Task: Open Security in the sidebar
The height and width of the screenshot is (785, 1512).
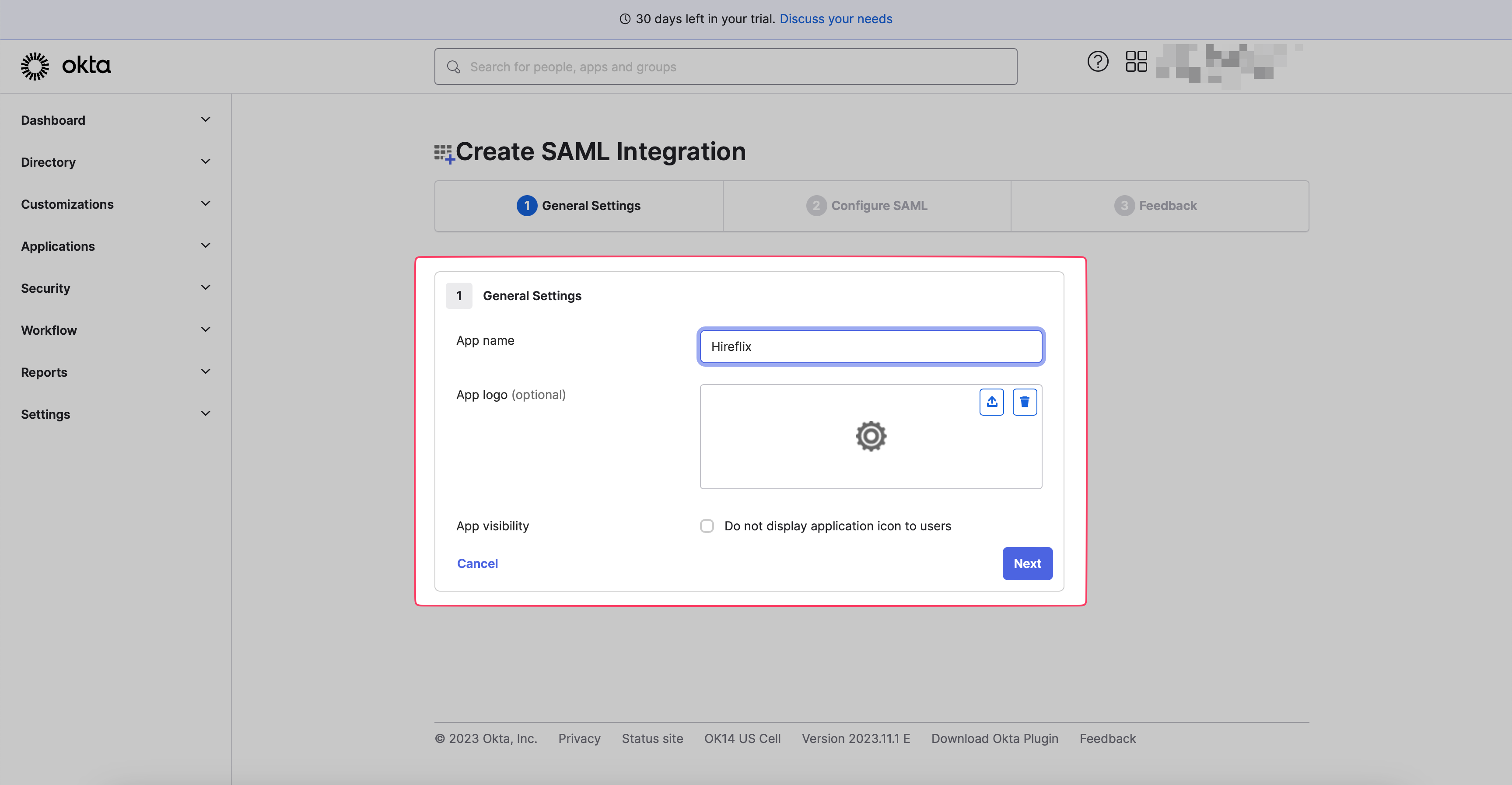Action: coord(45,288)
